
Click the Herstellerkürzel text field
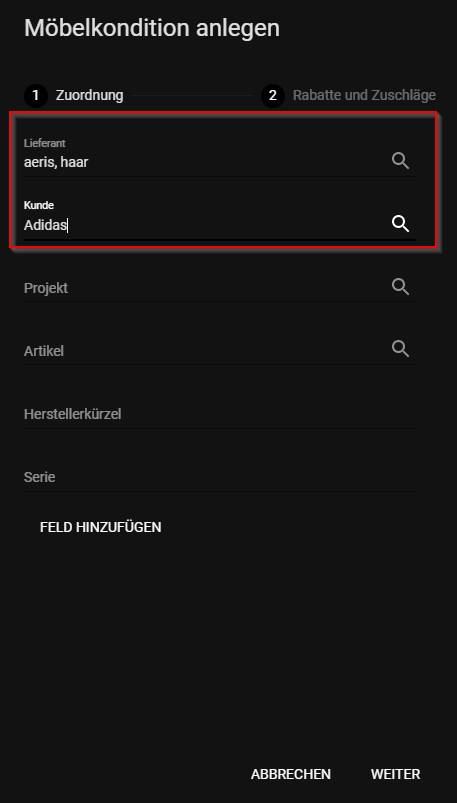pyautogui.click(x=220, y=414)
